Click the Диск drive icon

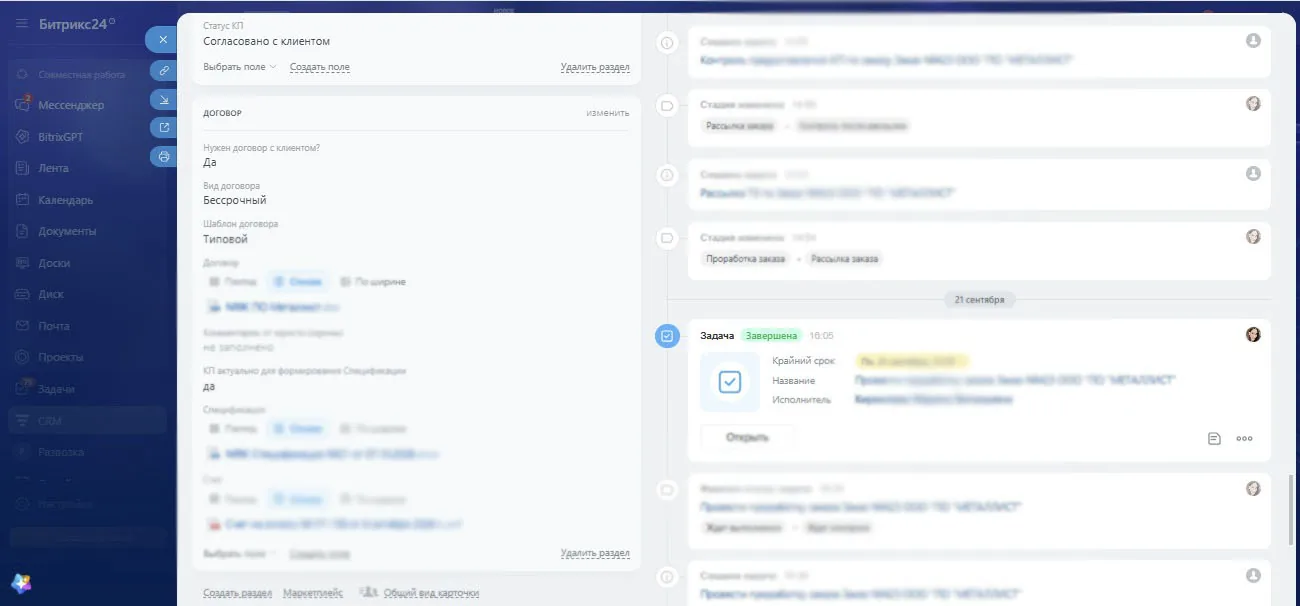pos(22,294)
